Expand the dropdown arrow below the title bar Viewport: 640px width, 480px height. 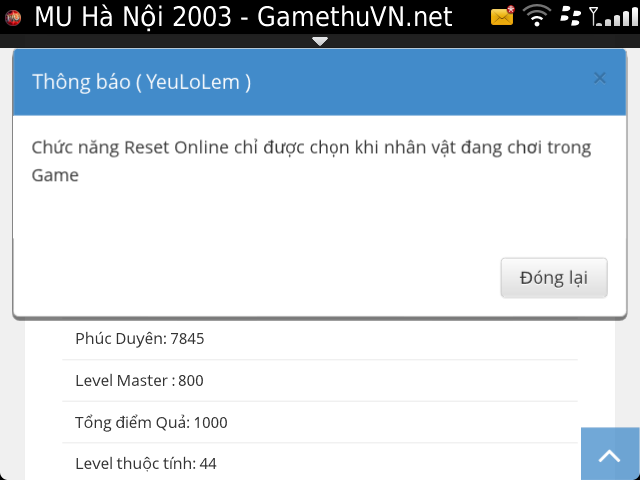pyautogui.click(x=320, y=41)
